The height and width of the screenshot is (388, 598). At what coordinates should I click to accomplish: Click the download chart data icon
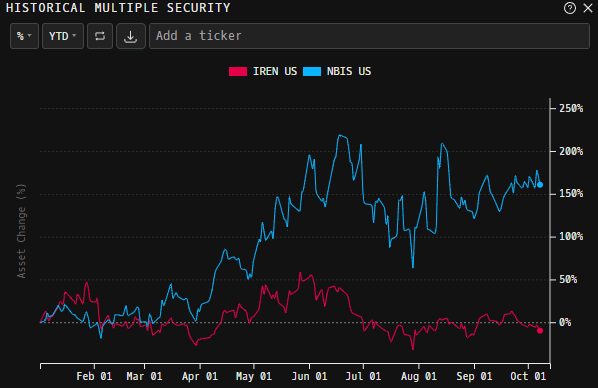(130, 36)
